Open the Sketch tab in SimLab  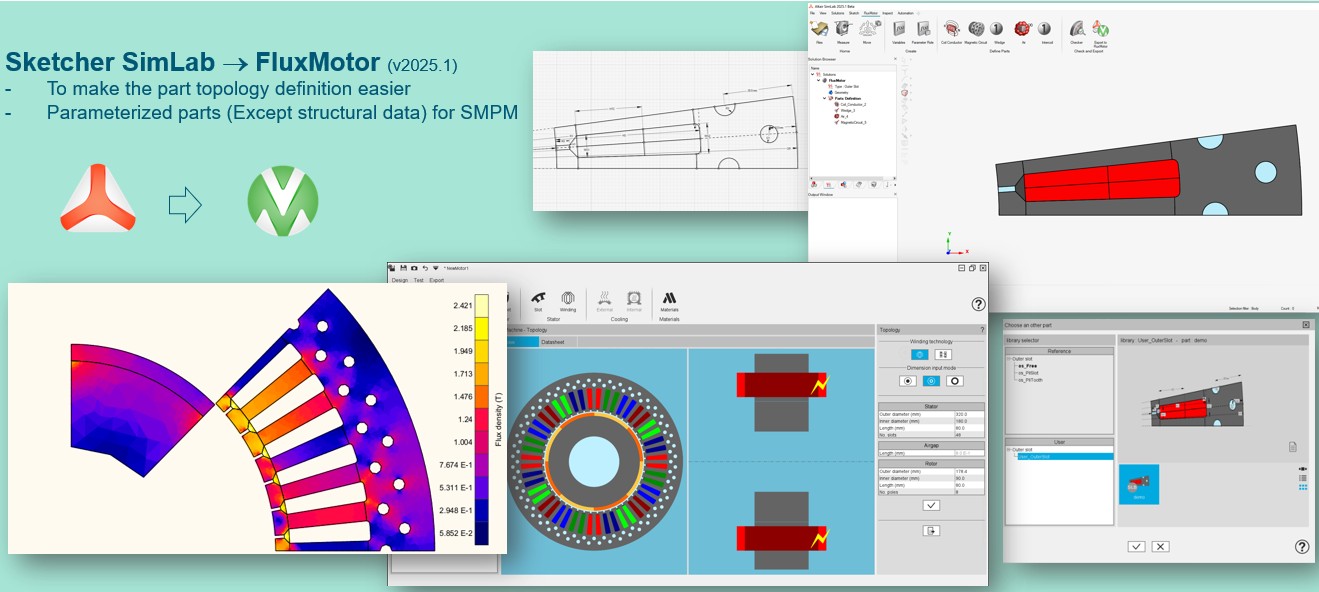point(854,13)
